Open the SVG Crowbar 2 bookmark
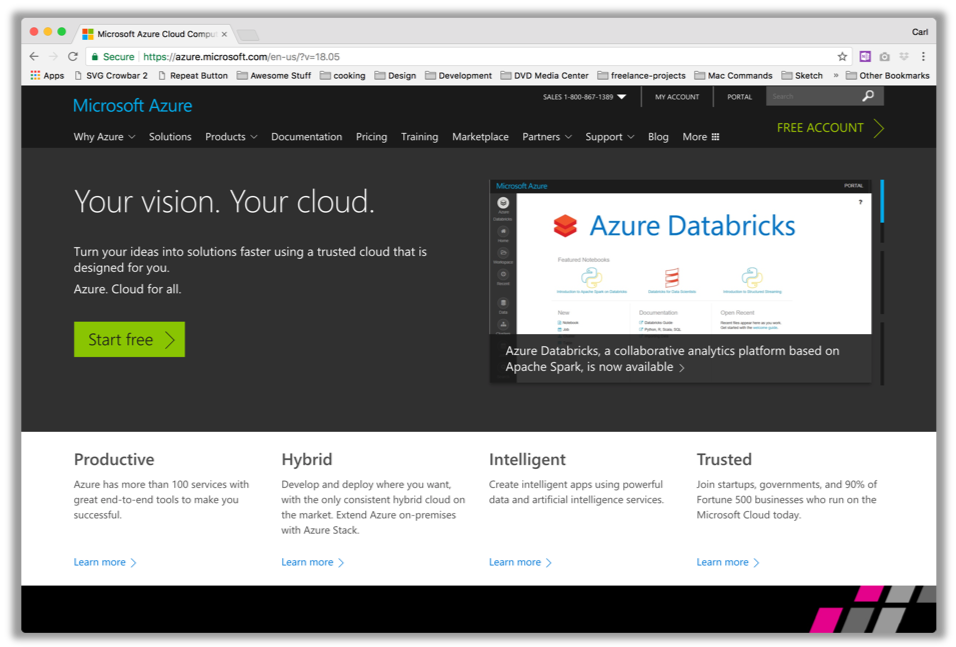The width and height of the screenshot is (956, 647). 110,76
